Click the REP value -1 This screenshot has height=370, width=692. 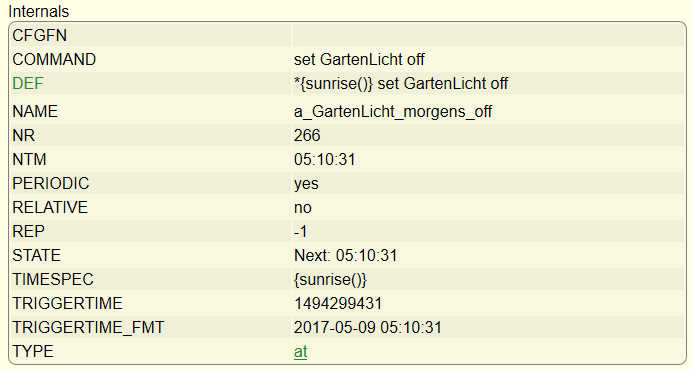pyautogui.click(x=301, y=231)
